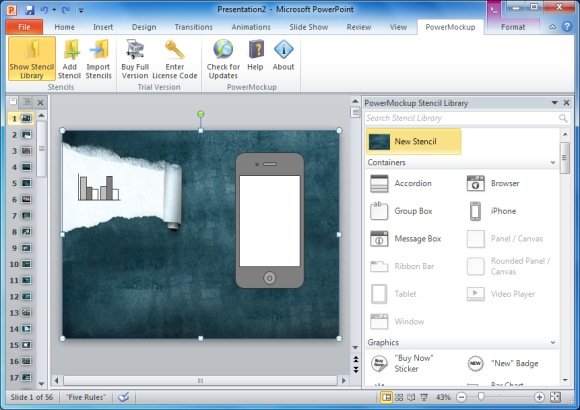Select the Accordion stencil

(x=401, y=184)
